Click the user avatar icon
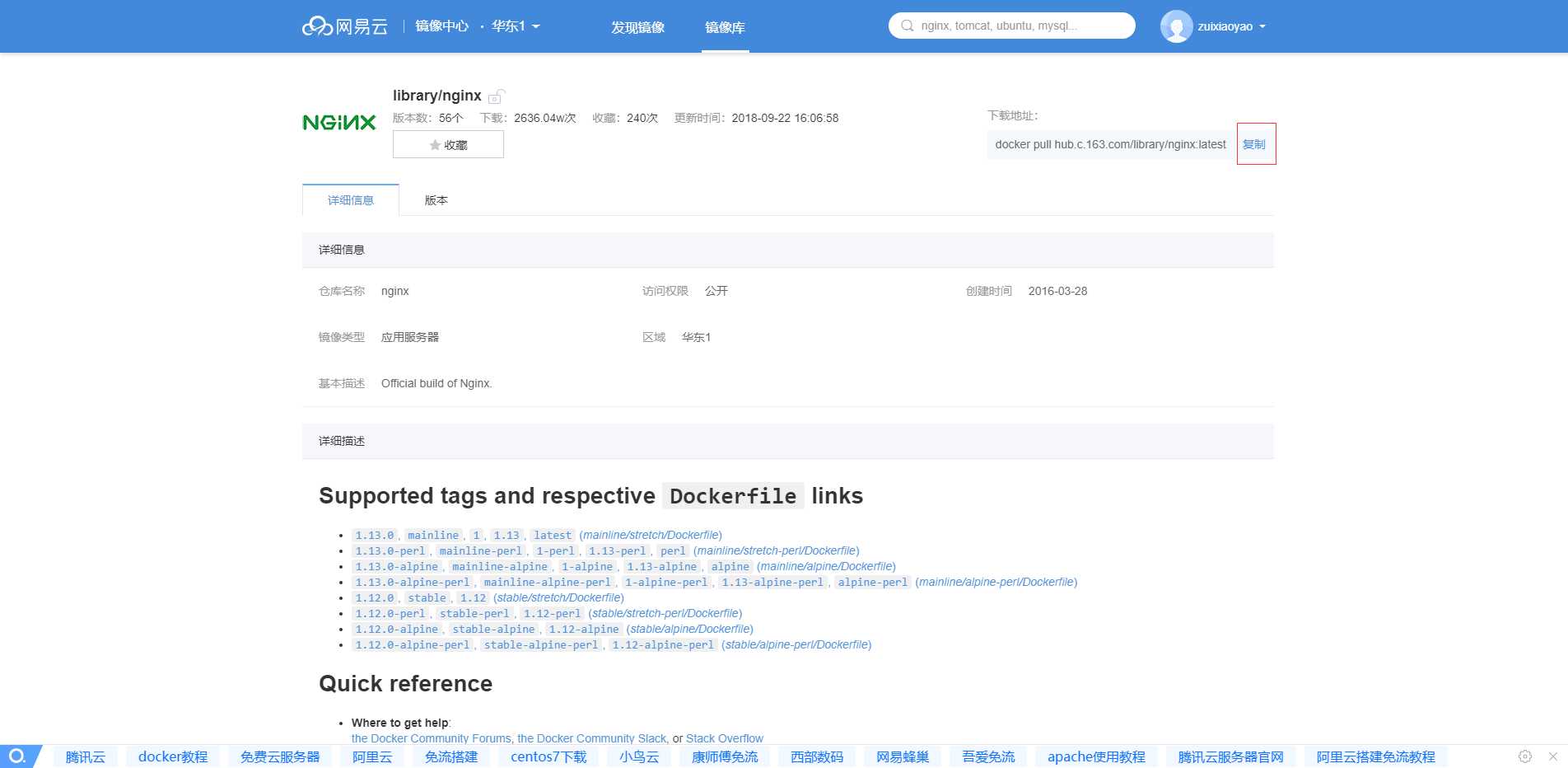 (1176, 26)
